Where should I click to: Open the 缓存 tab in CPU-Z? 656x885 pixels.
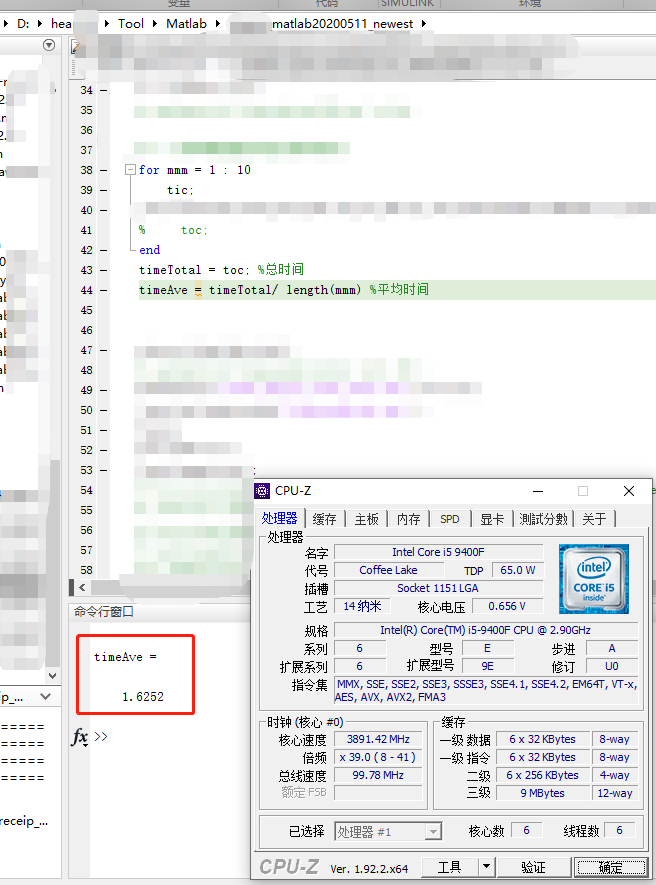point(325,519)
